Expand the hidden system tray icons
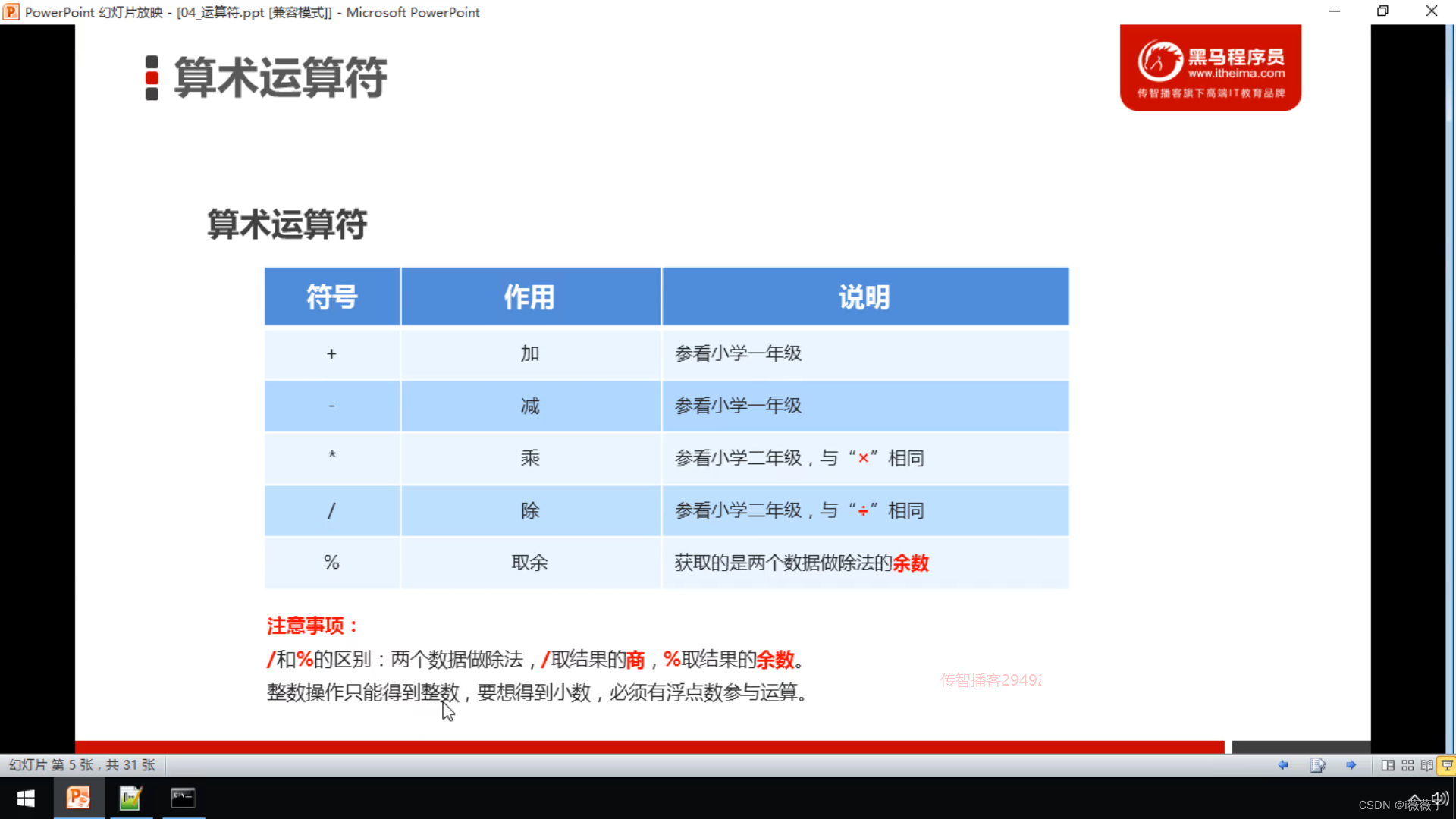1456x819 pixels. (1415, 799)
